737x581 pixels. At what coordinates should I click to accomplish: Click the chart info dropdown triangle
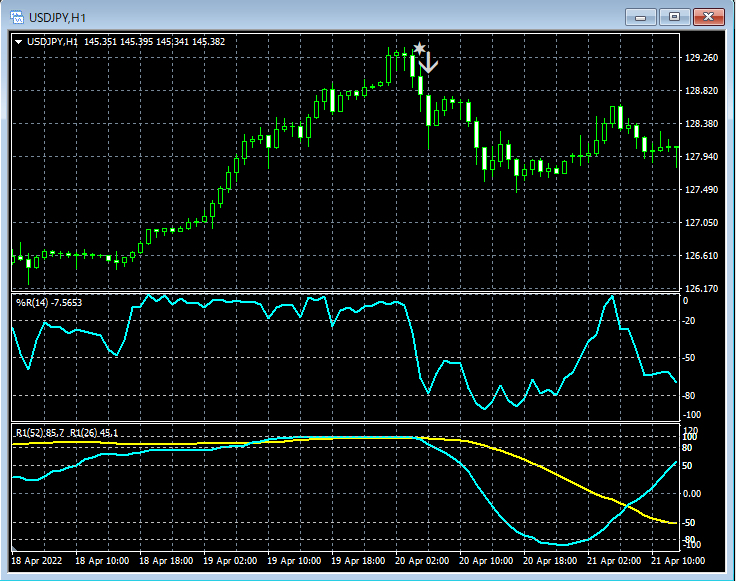18,42
